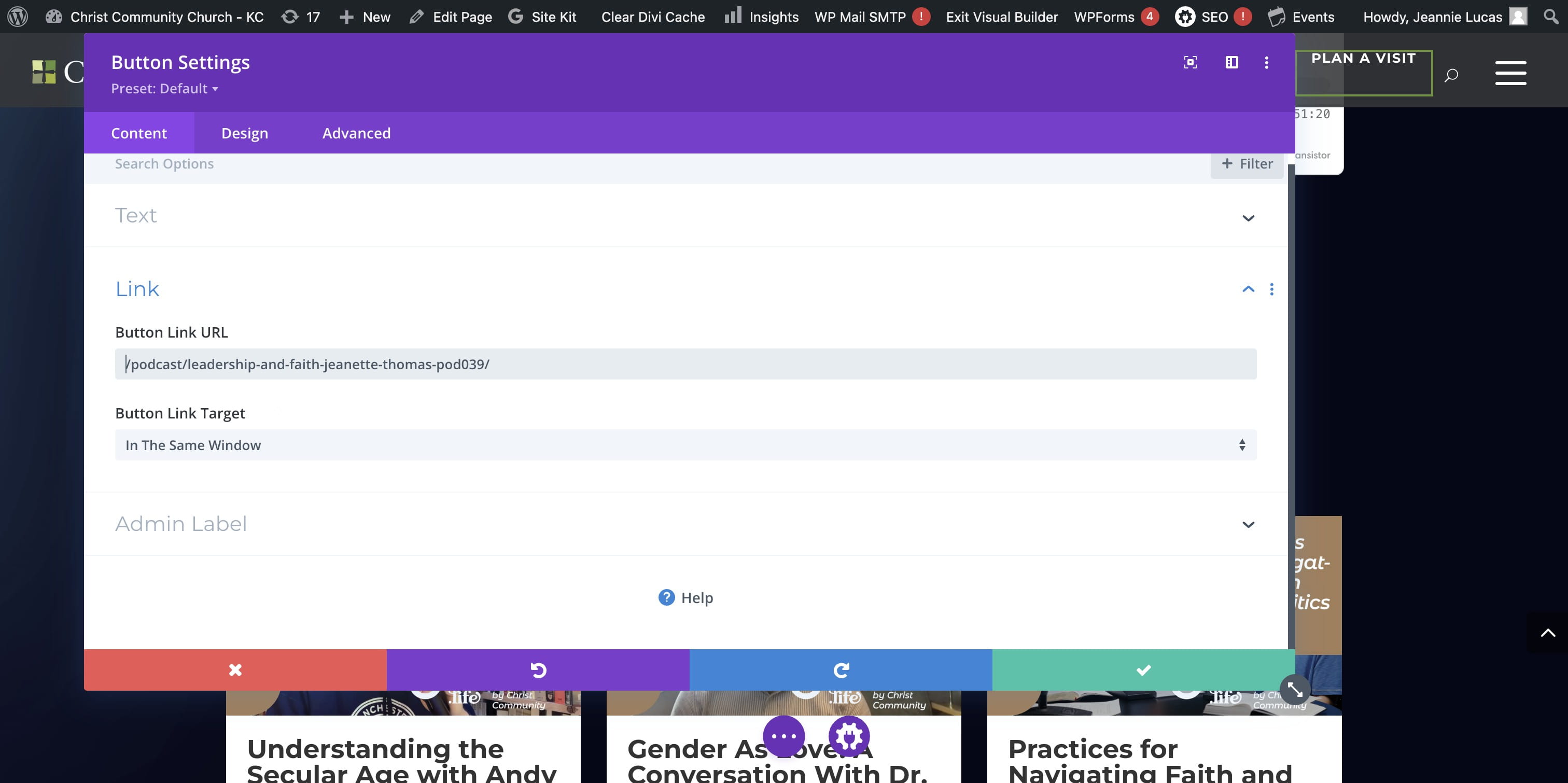Click the Button Link URL label
The width and height of the screenshot is (1568, 783).
172,332
